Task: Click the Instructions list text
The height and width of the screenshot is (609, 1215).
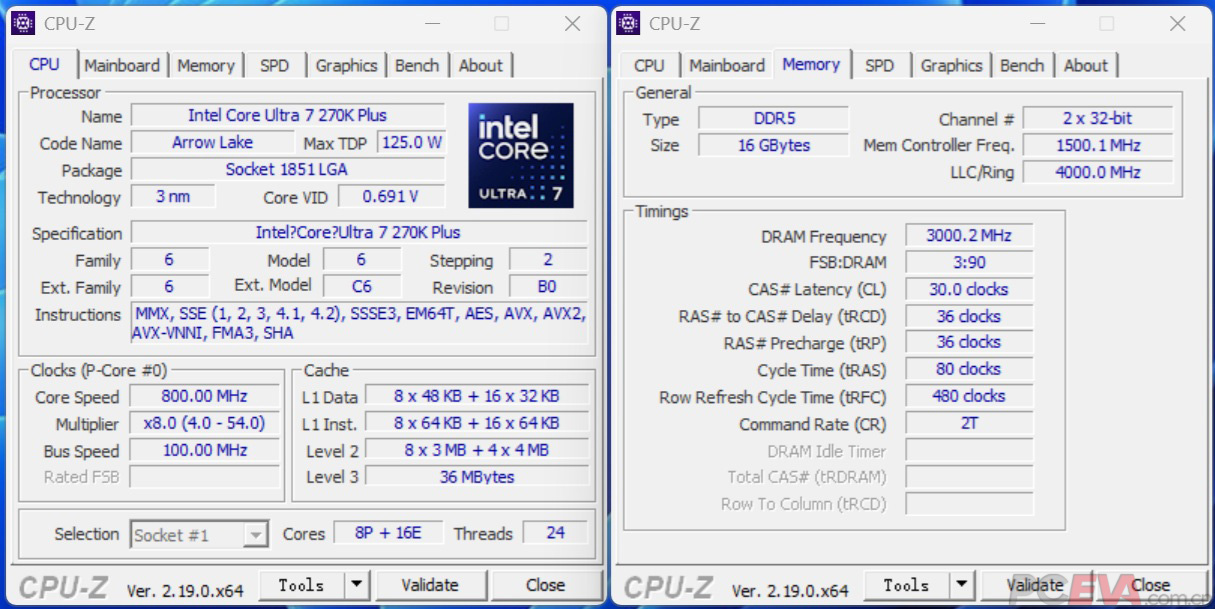Action: coord(359,323)
